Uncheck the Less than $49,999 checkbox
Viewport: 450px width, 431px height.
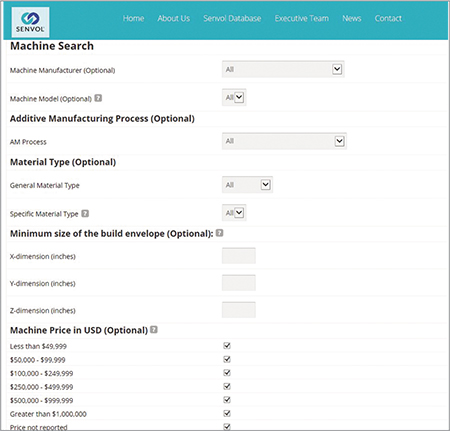pos(227,346)
